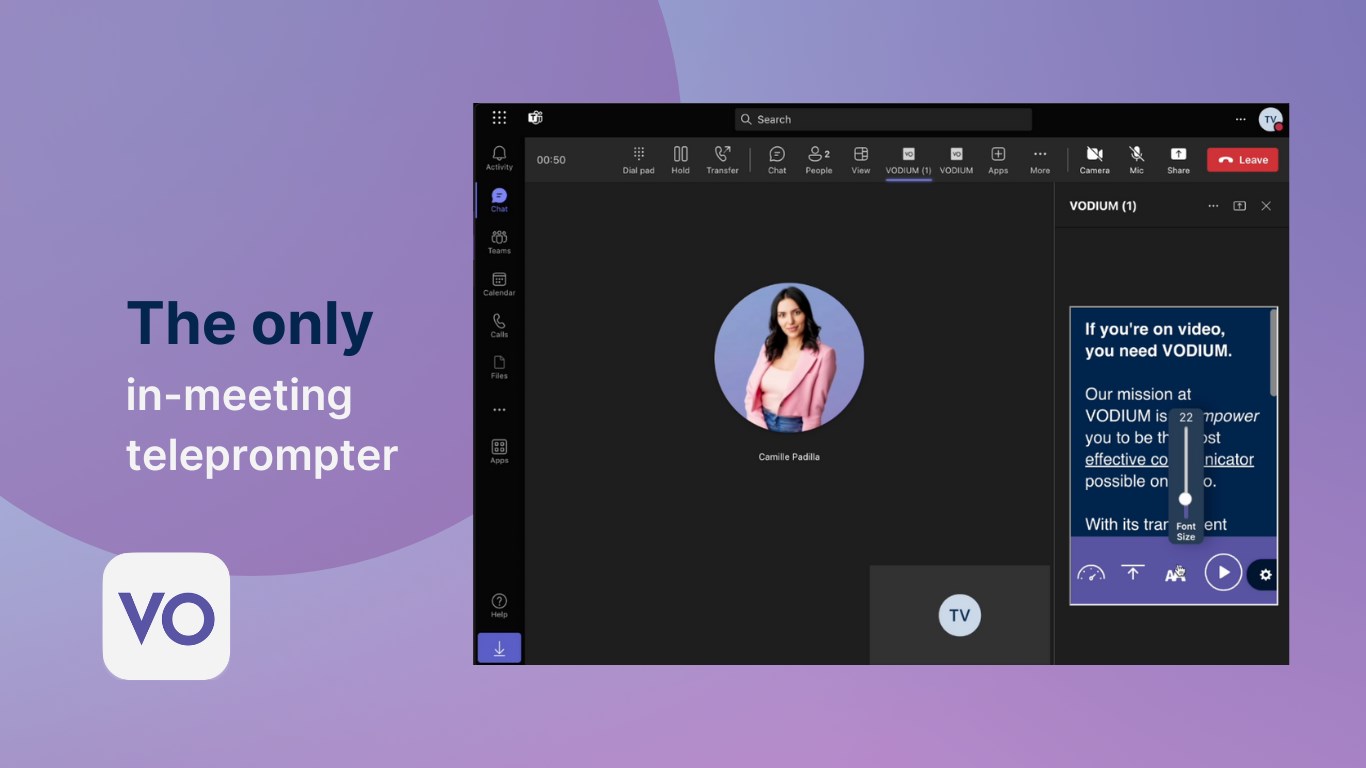This screenshot has height=768, width=1366.
Task: Open More actions in meeting toolbar
Action: point(1040,160)
